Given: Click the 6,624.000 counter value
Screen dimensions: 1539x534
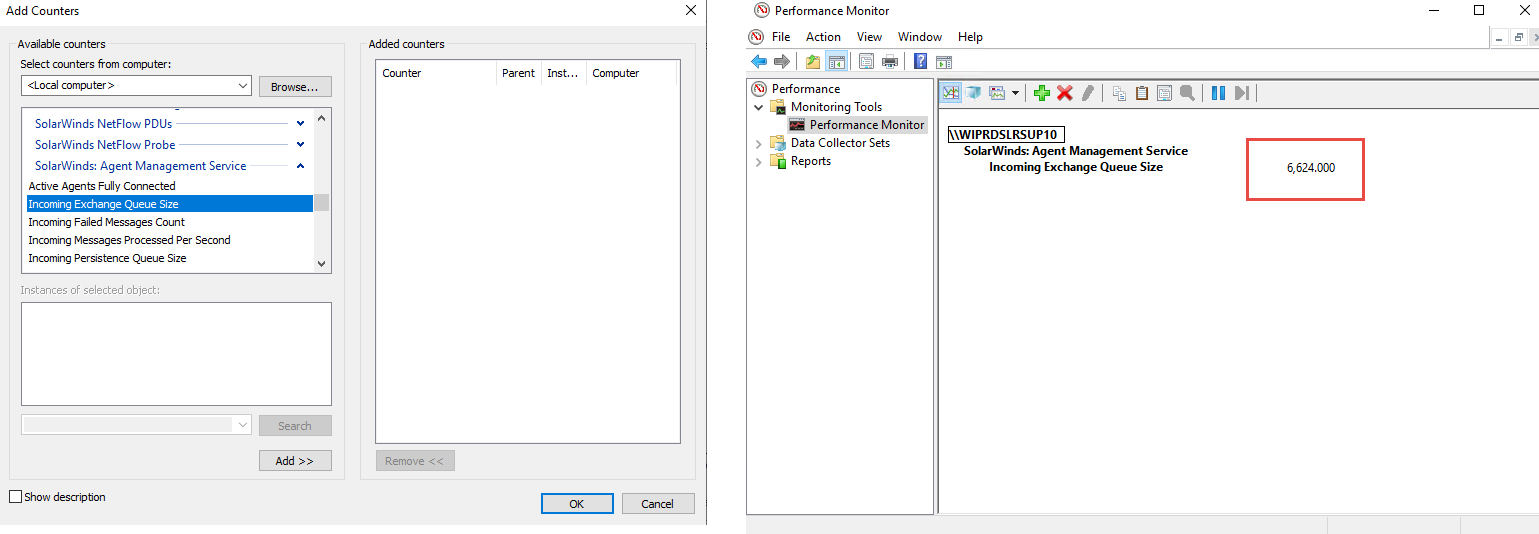Looking at the screenshot, I should click(x=1310, y=168).
